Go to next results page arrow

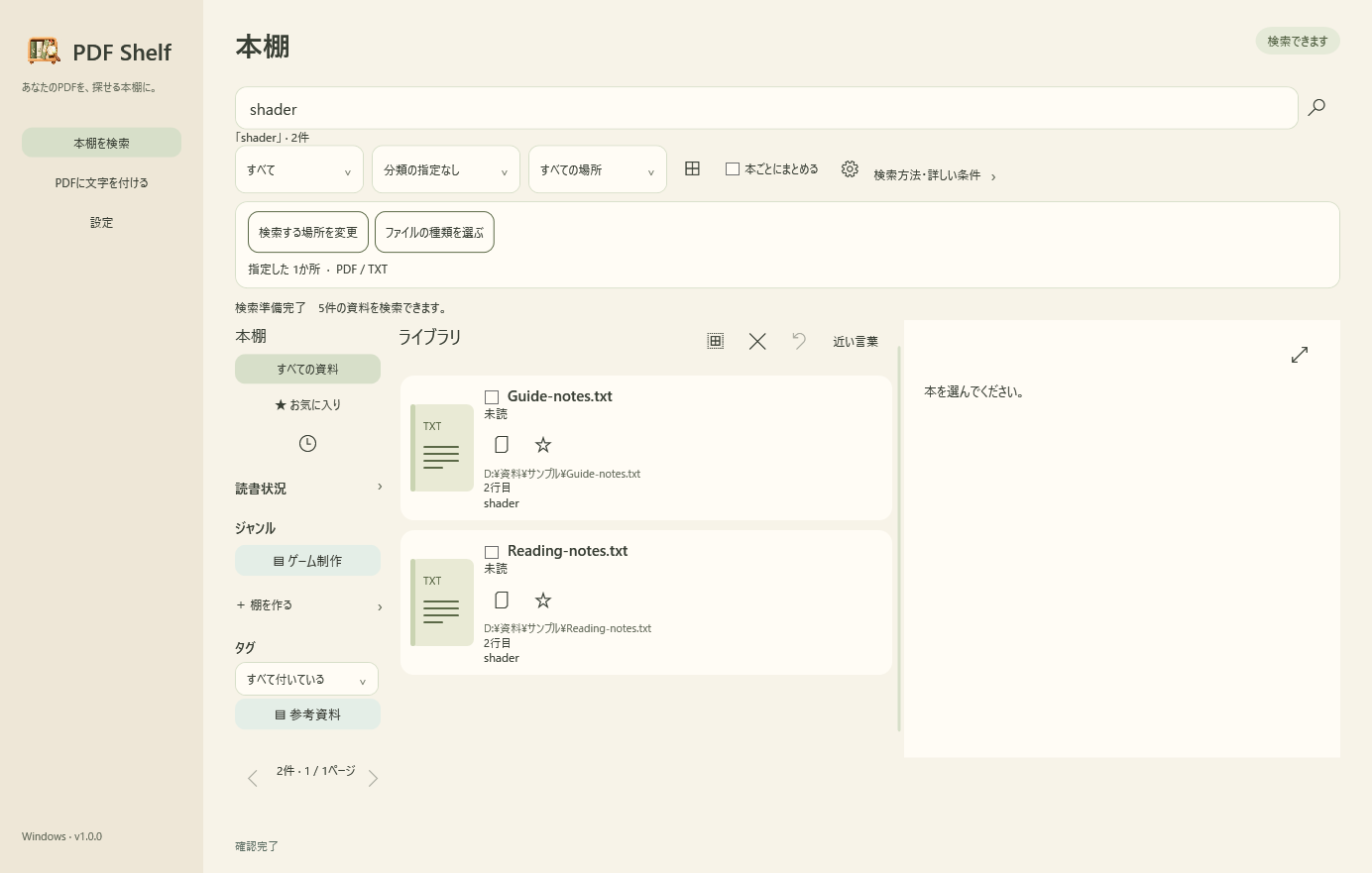coord(373,779)
